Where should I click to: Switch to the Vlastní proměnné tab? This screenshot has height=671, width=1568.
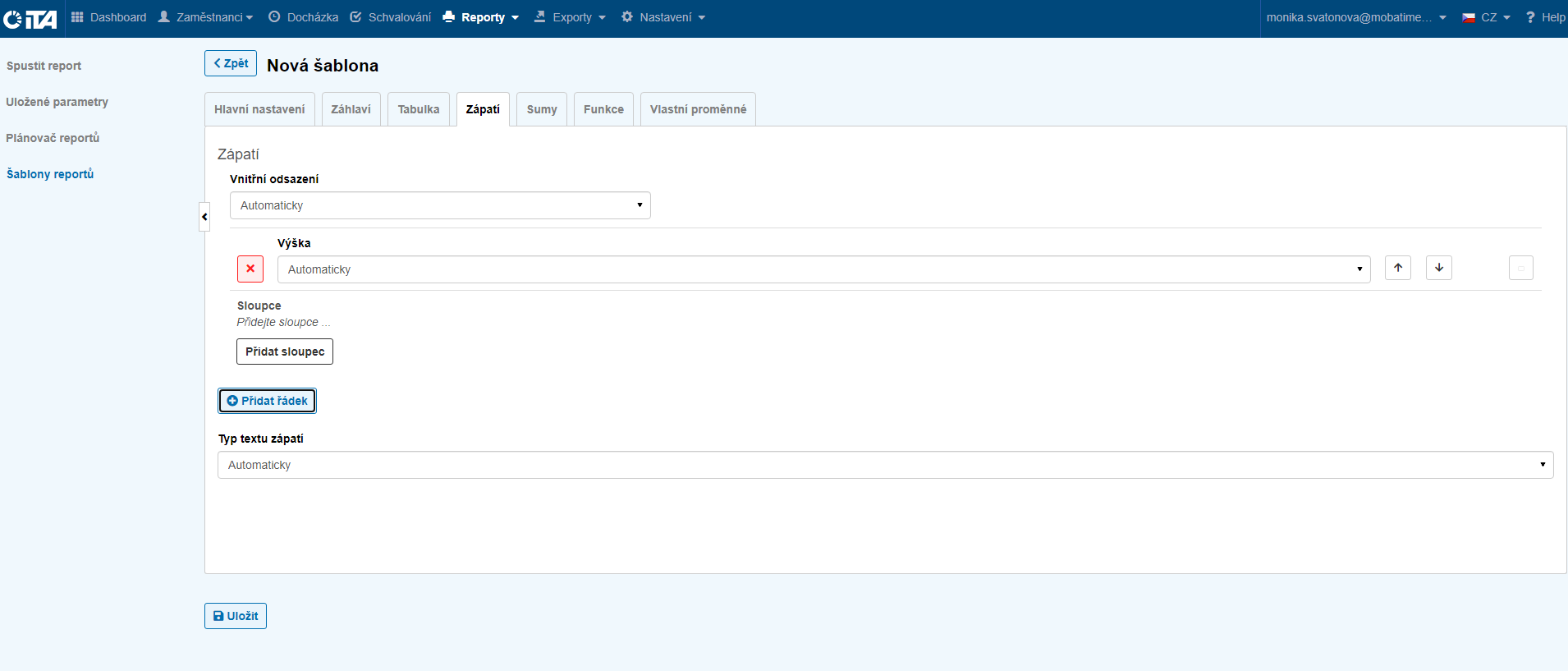pos(698,109)
